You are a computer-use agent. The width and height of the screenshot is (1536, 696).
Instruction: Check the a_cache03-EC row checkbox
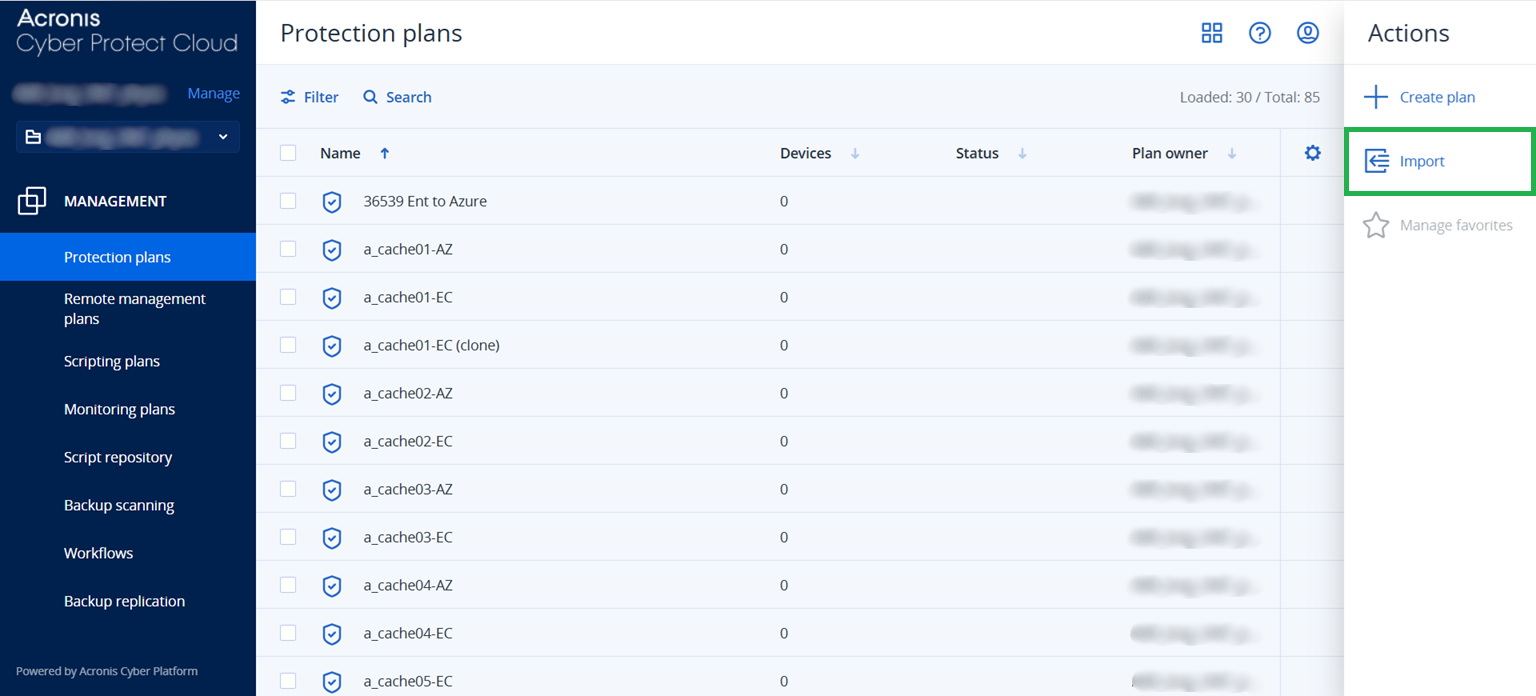click(288, 537)
